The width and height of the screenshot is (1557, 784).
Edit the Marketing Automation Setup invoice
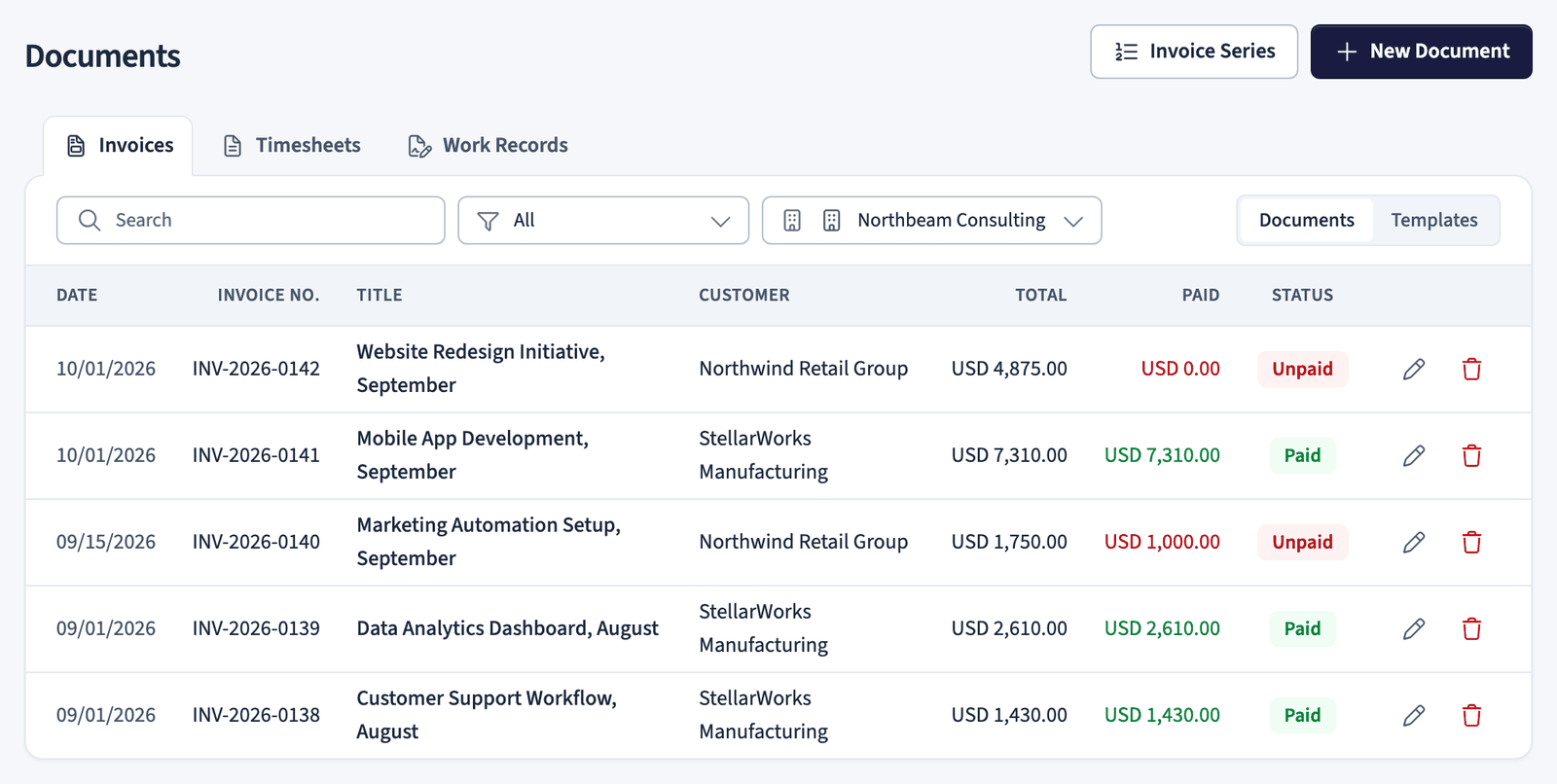click(1414, 542)
